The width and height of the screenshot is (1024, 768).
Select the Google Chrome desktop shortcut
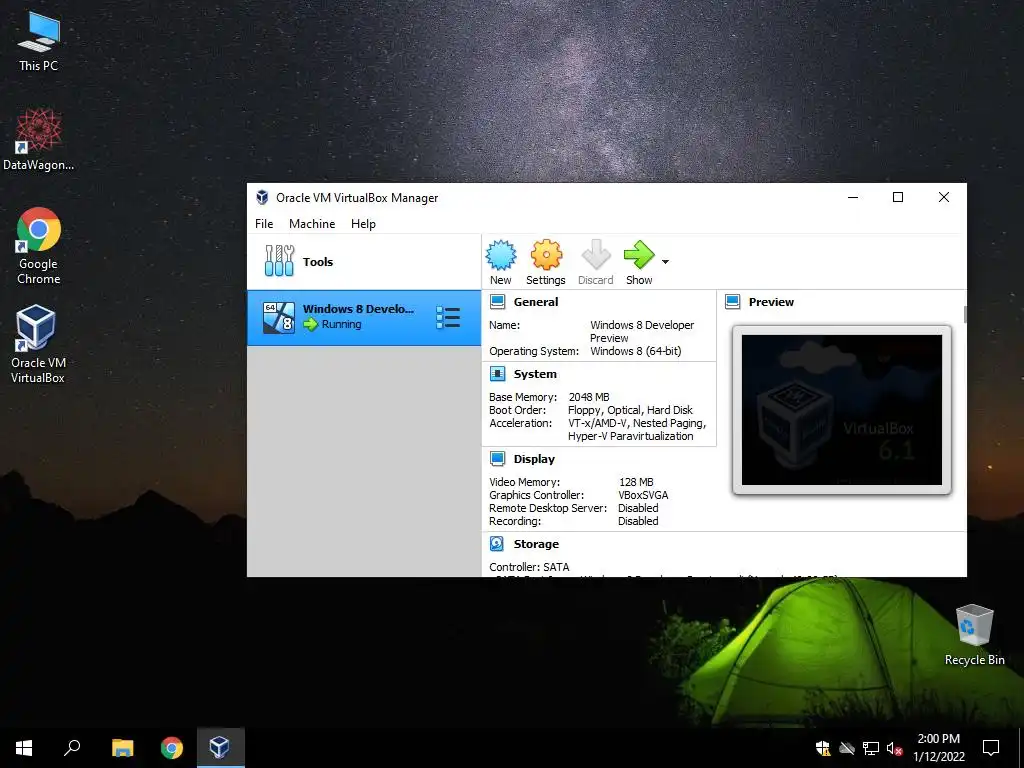pos(39,246)
